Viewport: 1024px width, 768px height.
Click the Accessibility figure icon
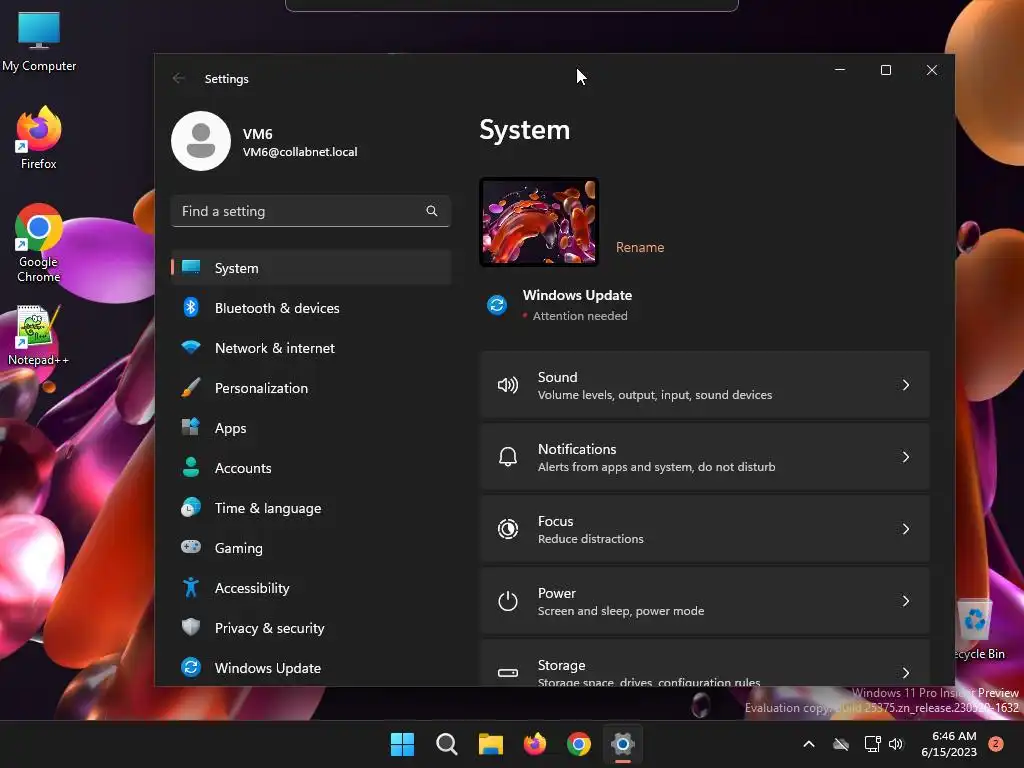(x=191, y=588)
